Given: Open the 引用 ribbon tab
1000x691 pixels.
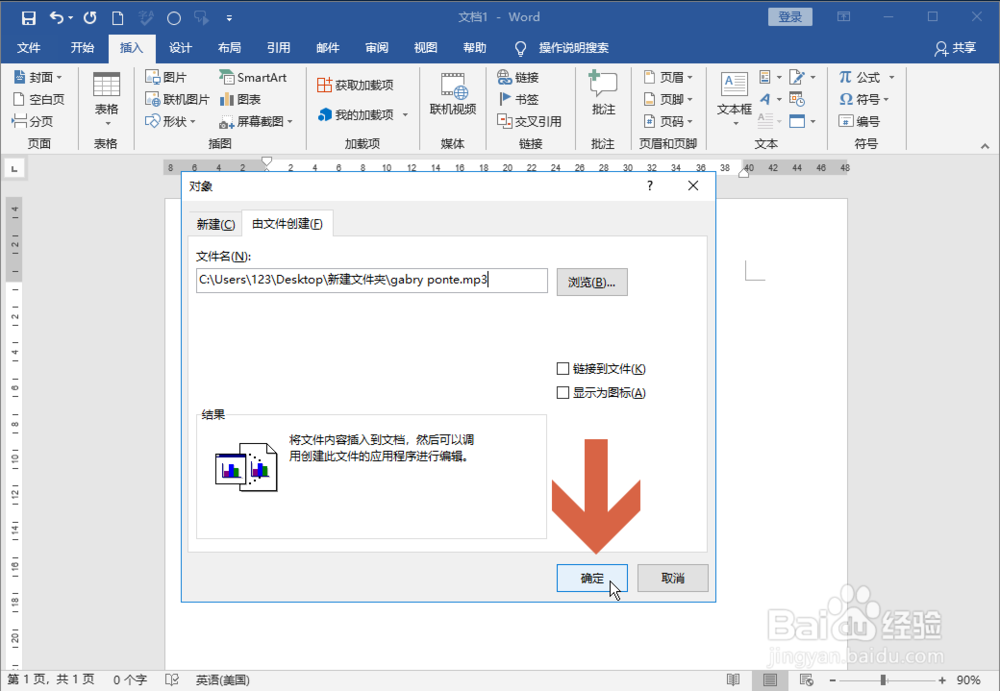Looking at the screenshot, I should [279, 48].
